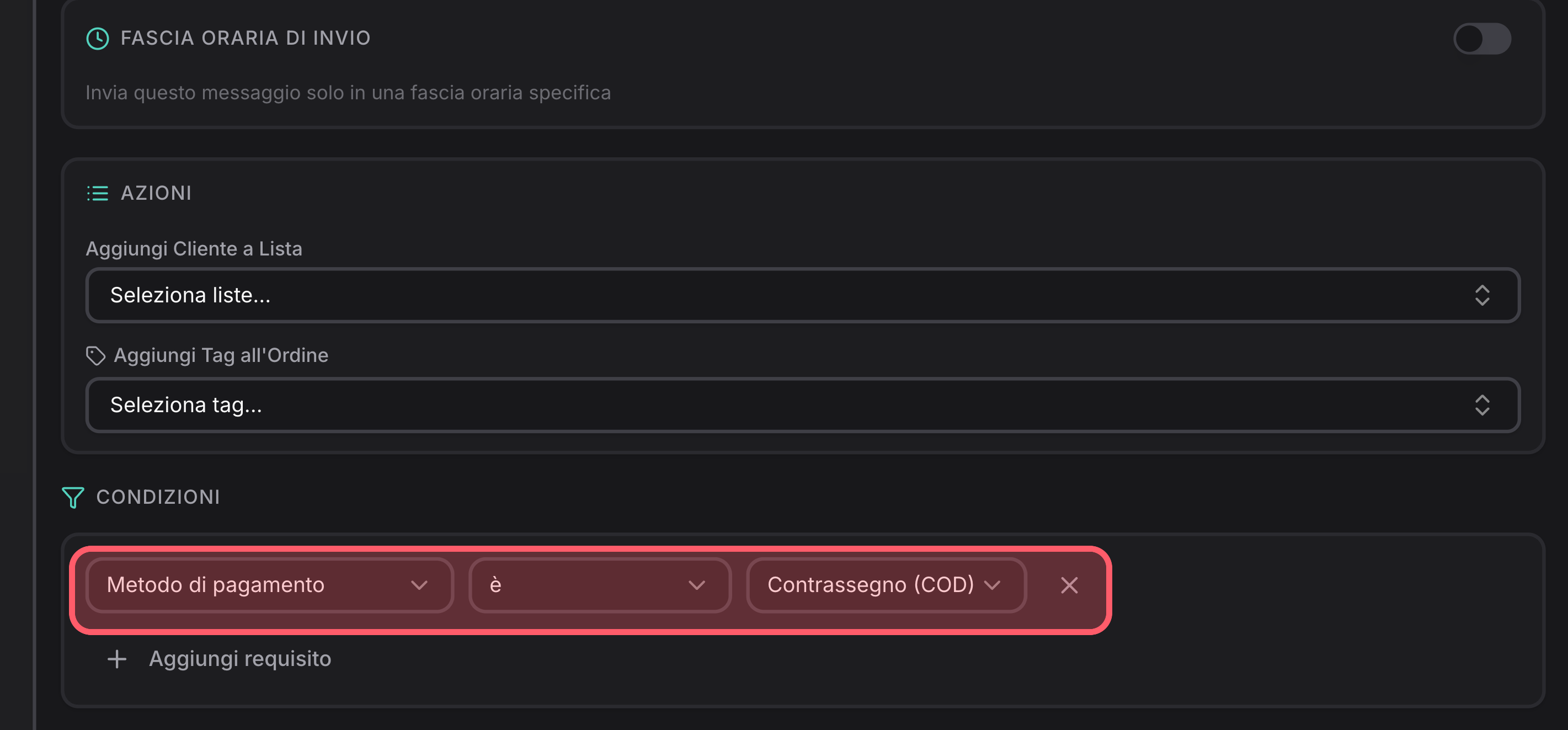
Task: Open the Contrassegno (COD) value dropdown
Action: [x=886, y=585]
